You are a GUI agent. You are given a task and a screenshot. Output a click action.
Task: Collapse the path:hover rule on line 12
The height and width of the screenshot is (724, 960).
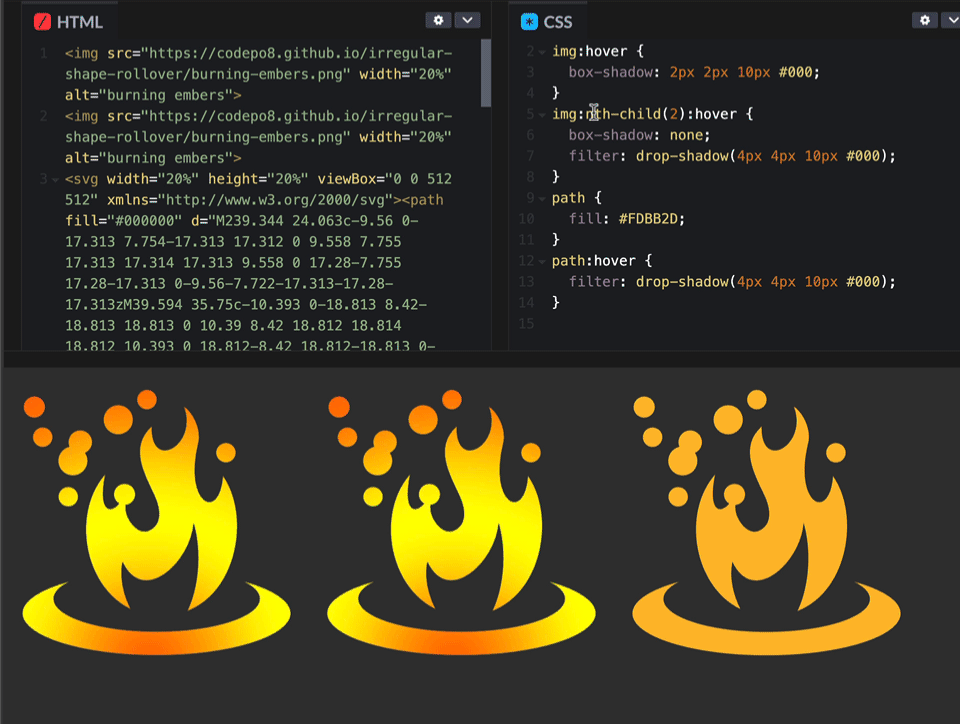coord(541,260)
